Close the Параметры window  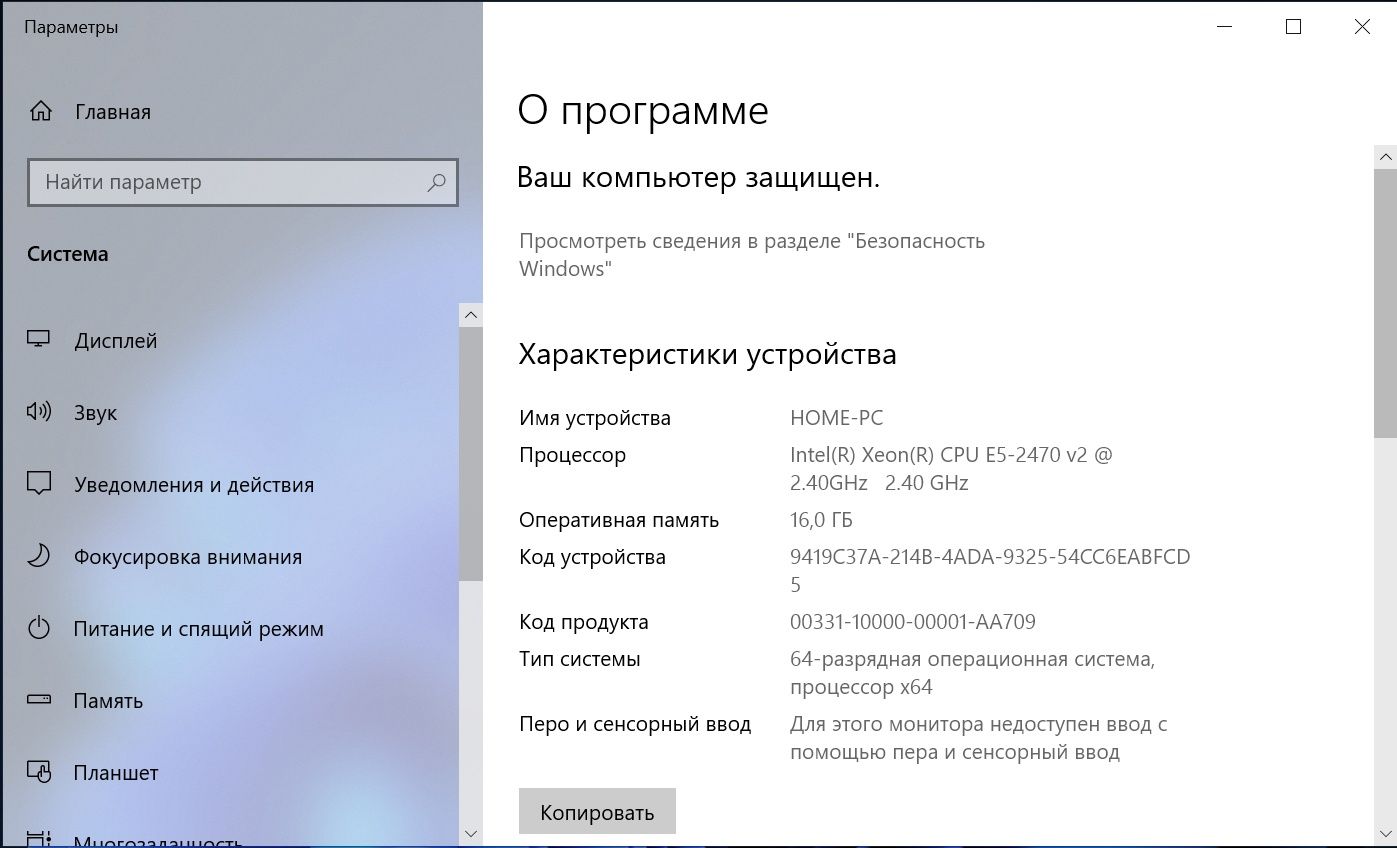coord(1362,27)
